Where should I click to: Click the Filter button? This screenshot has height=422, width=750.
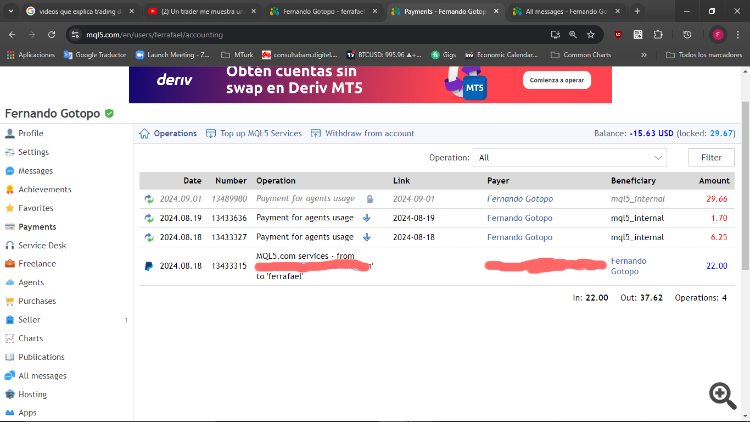click(711, 157)
